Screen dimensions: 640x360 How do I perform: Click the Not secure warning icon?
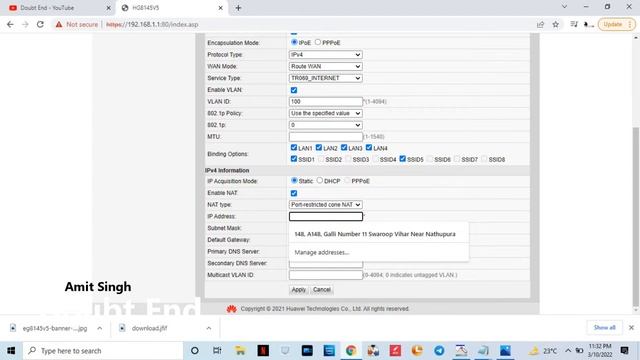[x=59, y=24]
